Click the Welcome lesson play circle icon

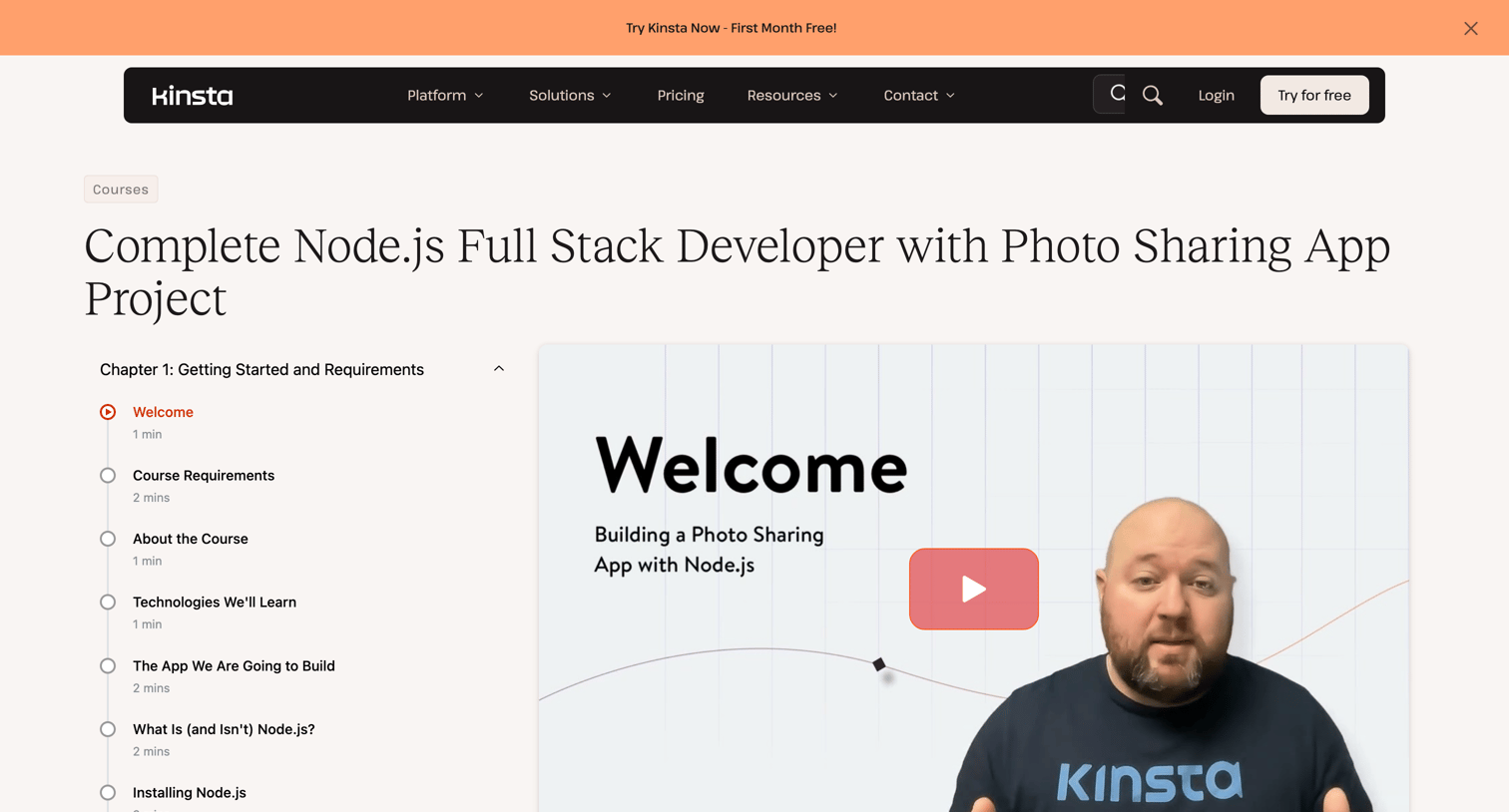click(x=108, y=412)
